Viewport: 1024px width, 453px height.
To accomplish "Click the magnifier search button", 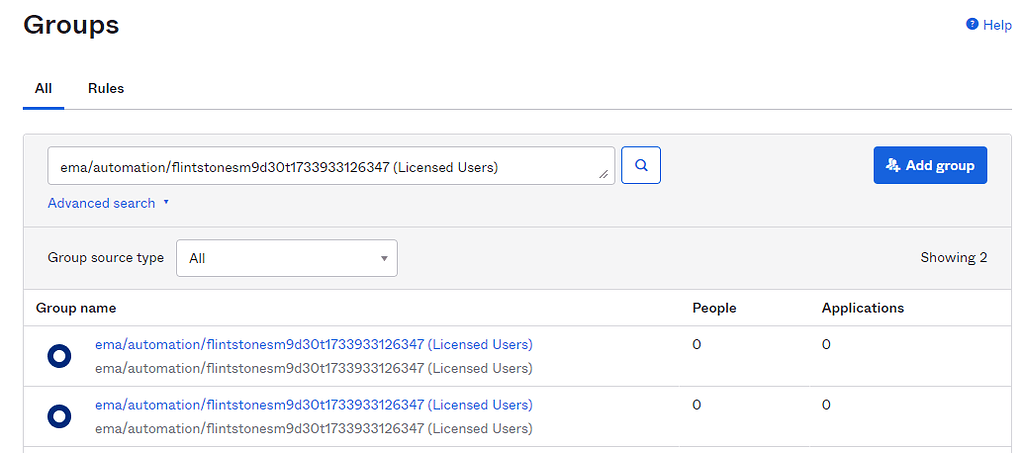I will tap(641, 165).
